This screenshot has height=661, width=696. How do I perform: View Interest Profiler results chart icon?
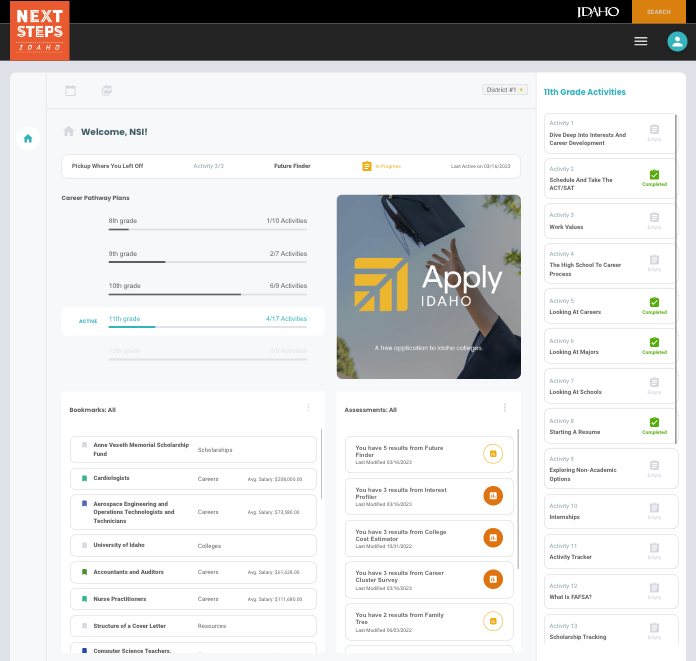pyautogui.click(x=493, y=496)
